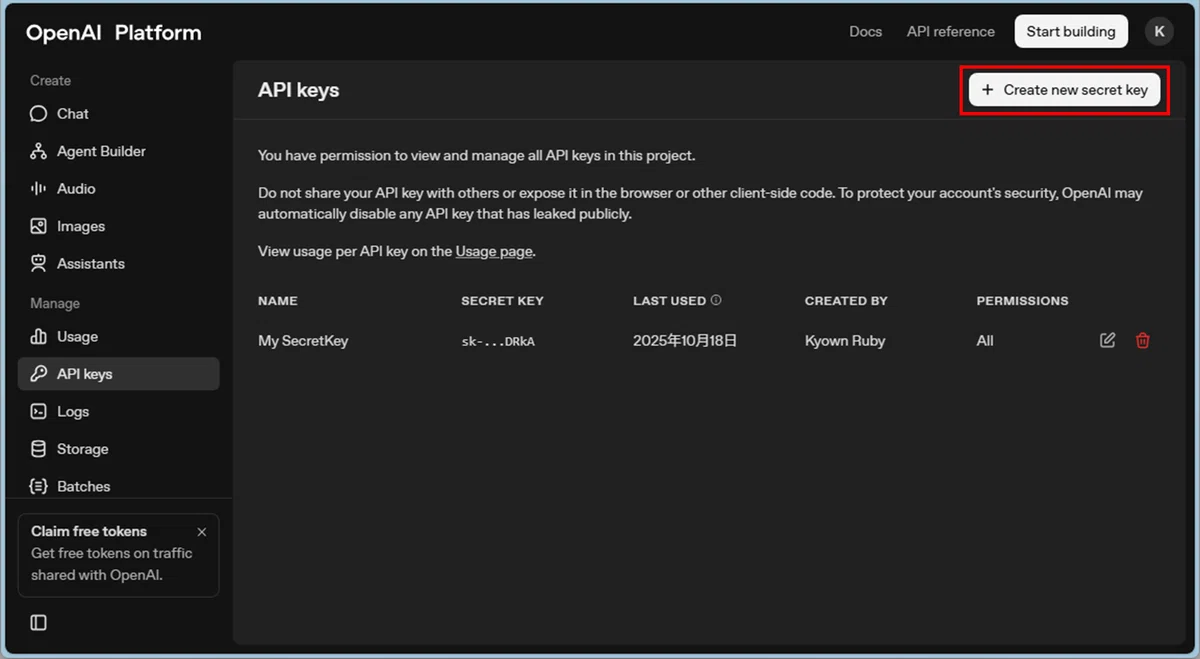Open Images section

(x=118, y=226)
